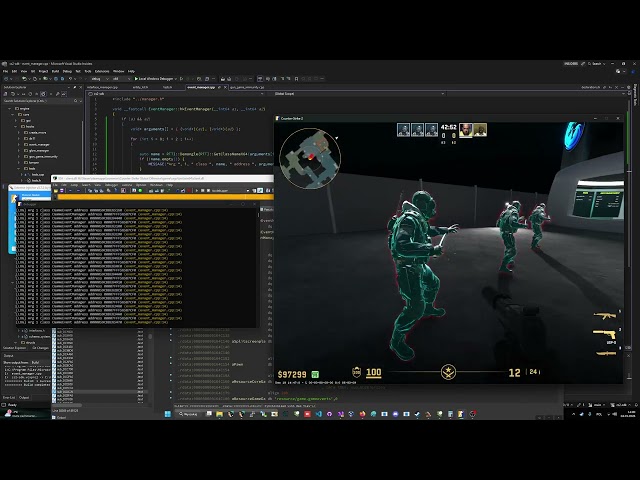This screenshot has width=640, height=480.
Task: Click the green buy cart icon beside money
Action: (x=315, y=373)
